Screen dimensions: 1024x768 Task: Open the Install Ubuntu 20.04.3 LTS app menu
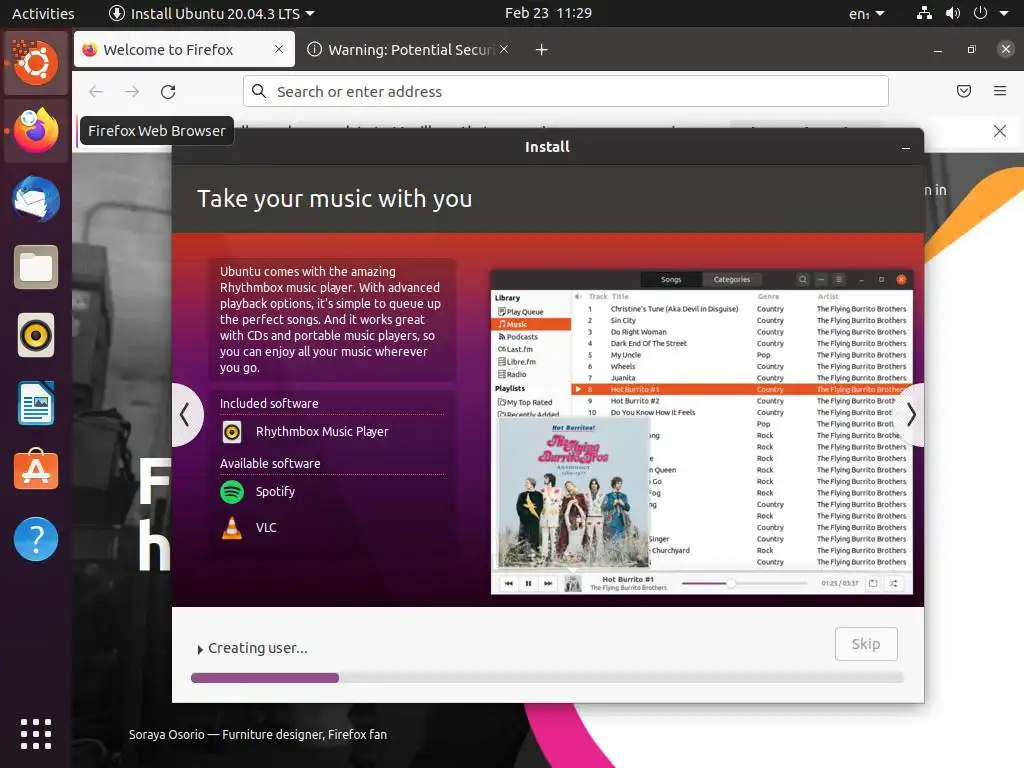[x=212, y=13]
